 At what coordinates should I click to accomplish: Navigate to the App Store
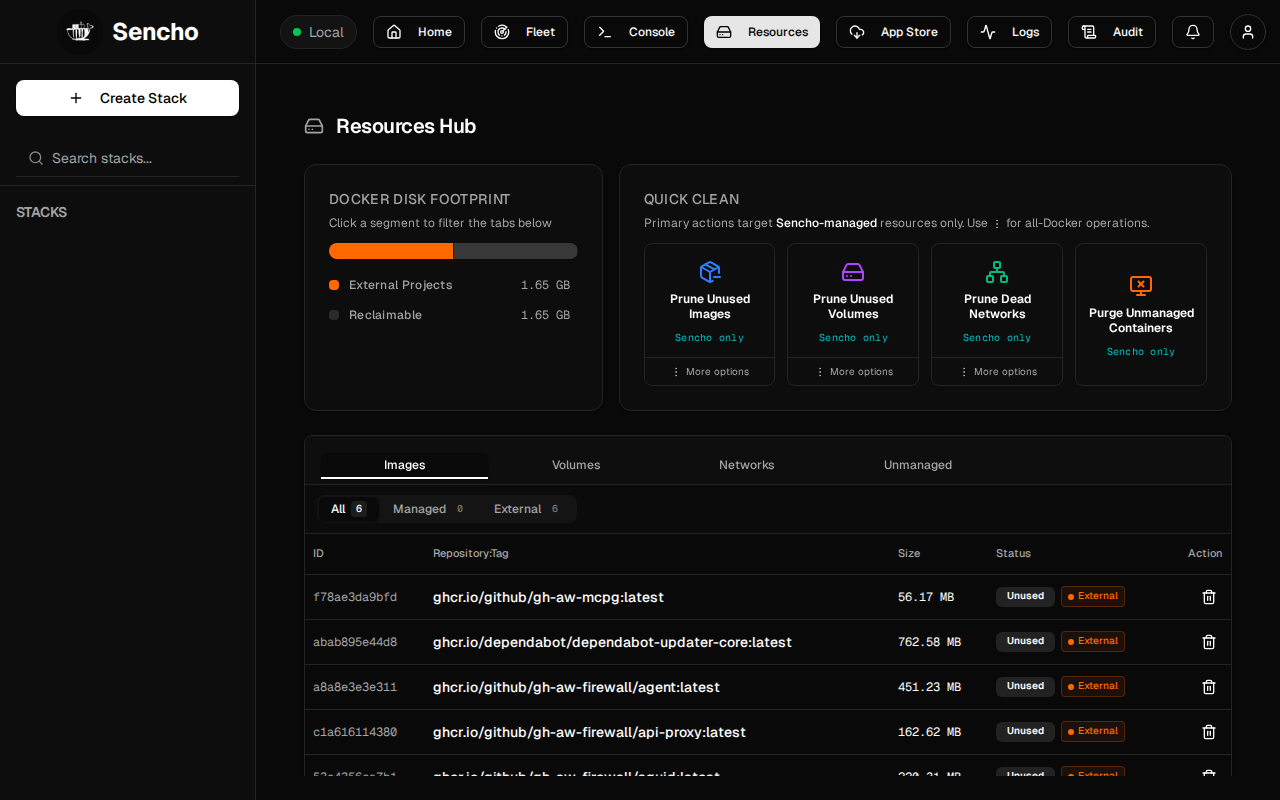(893, 32)
